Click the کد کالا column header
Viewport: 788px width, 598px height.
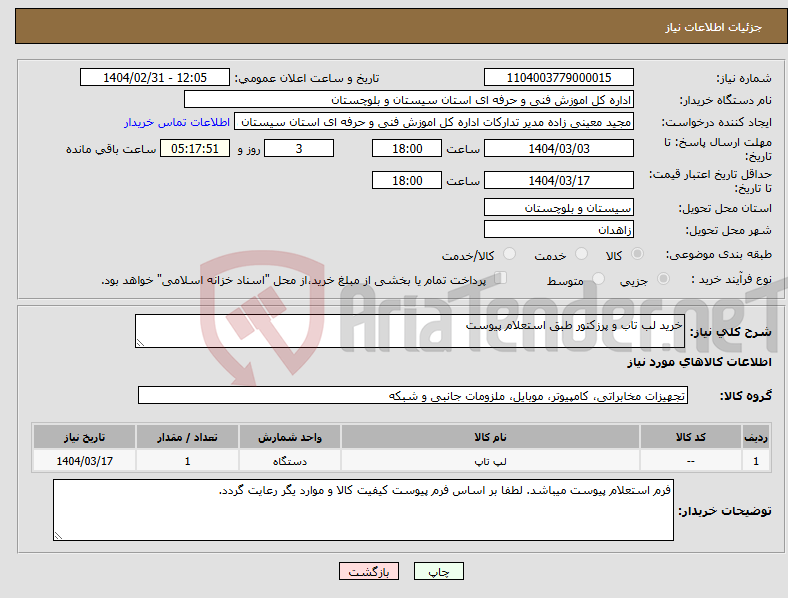coord(691,437)
